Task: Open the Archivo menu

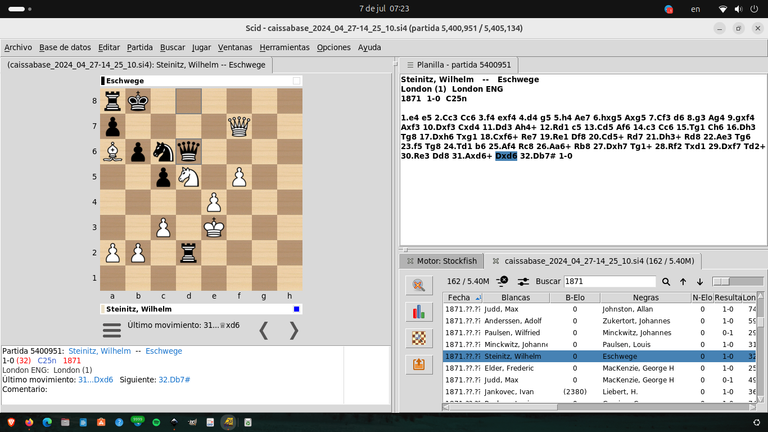Action: point(18,48)
